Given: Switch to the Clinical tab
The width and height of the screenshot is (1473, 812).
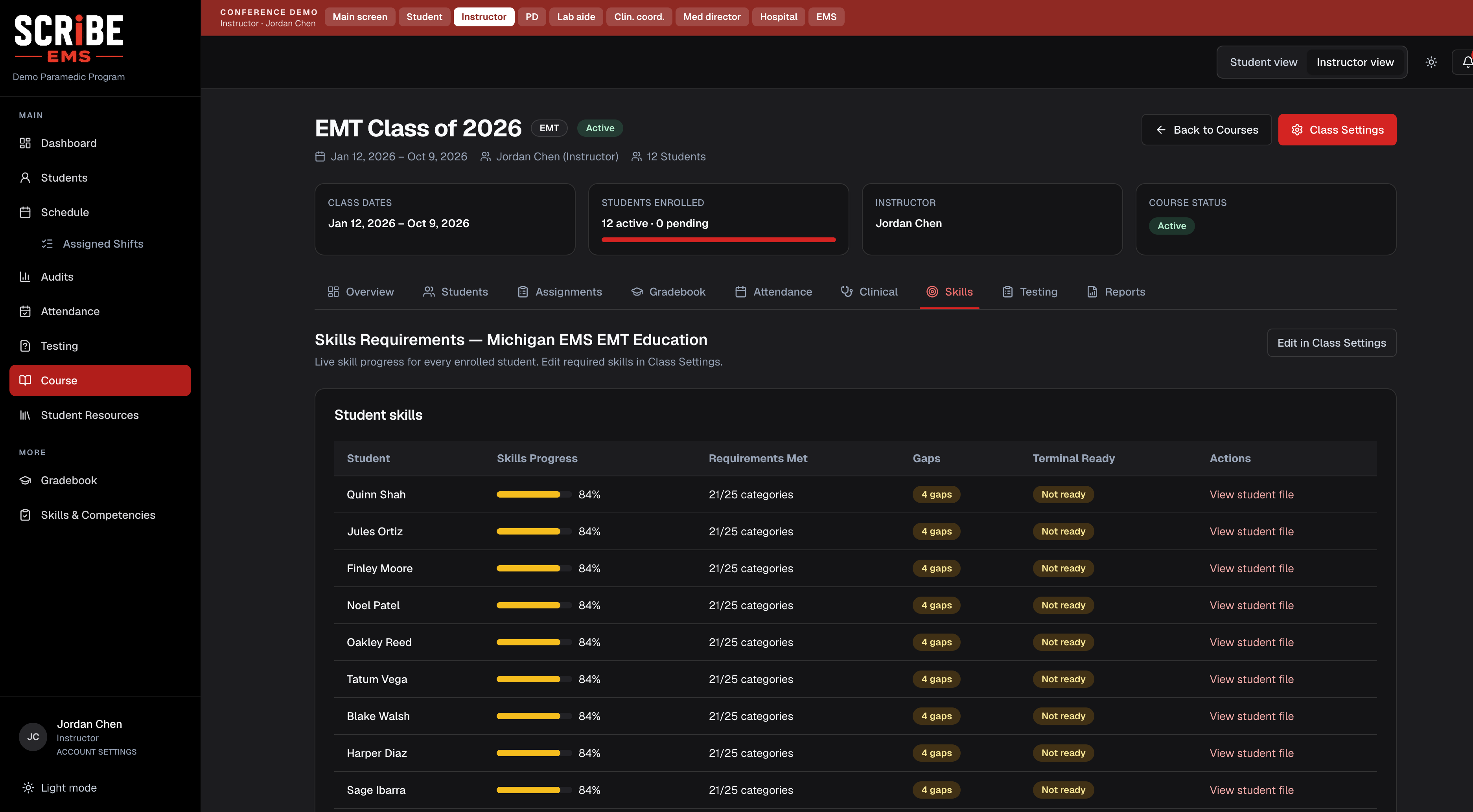Looking at the screenshot, I should [869, 291].
